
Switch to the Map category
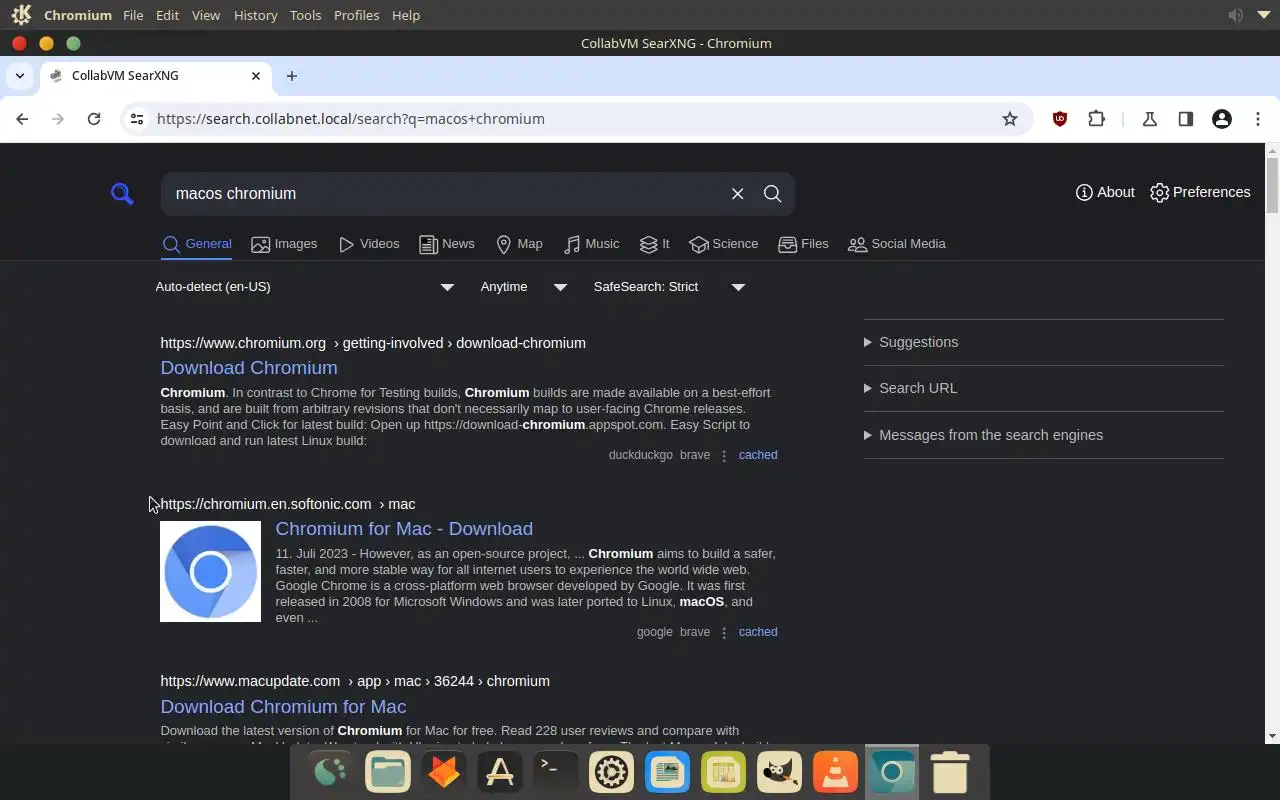point(519,244)
